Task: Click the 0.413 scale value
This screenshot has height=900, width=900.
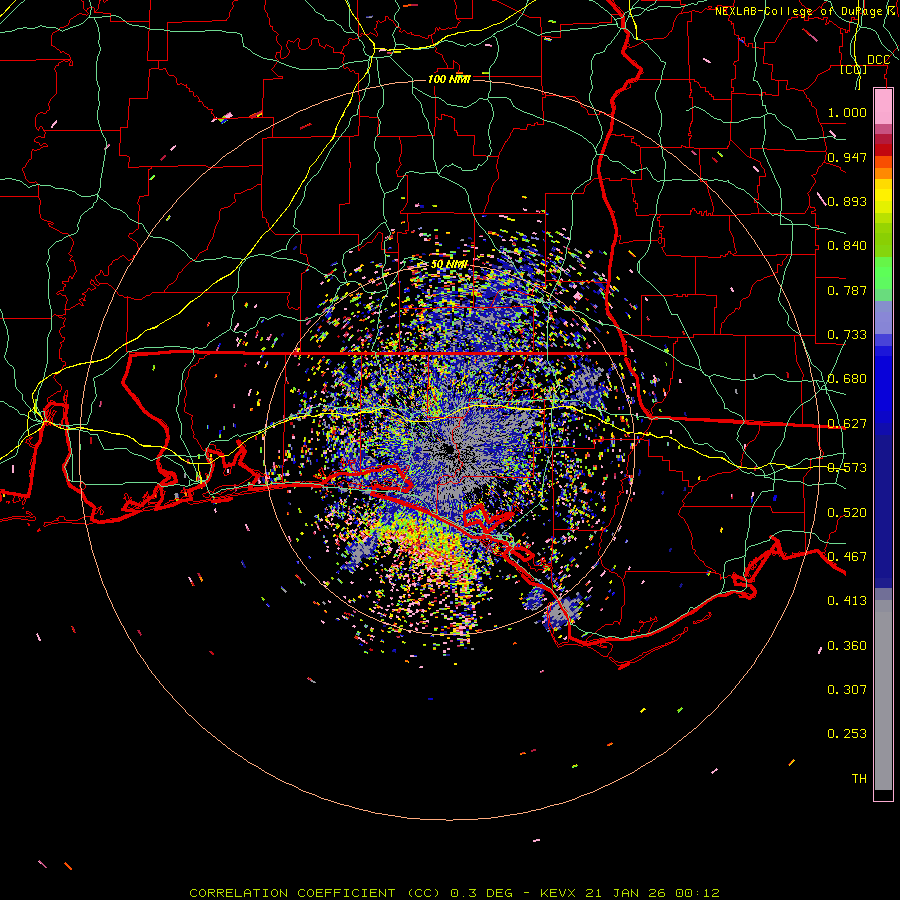Action: 847,601
